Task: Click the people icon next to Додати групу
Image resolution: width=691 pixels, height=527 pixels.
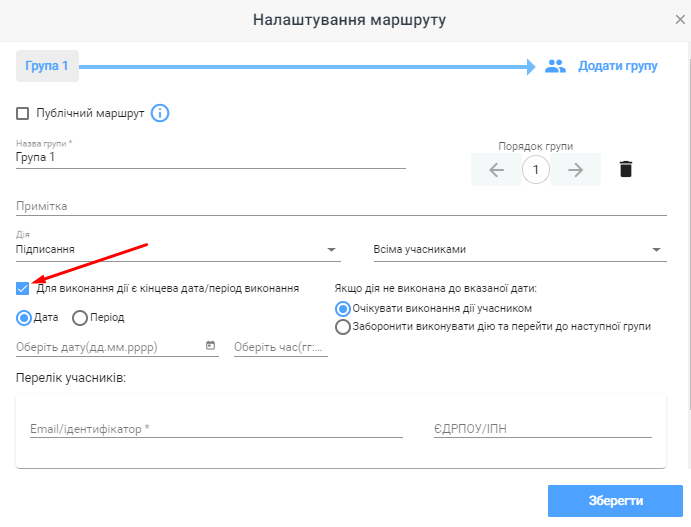Action: (555, 66)
